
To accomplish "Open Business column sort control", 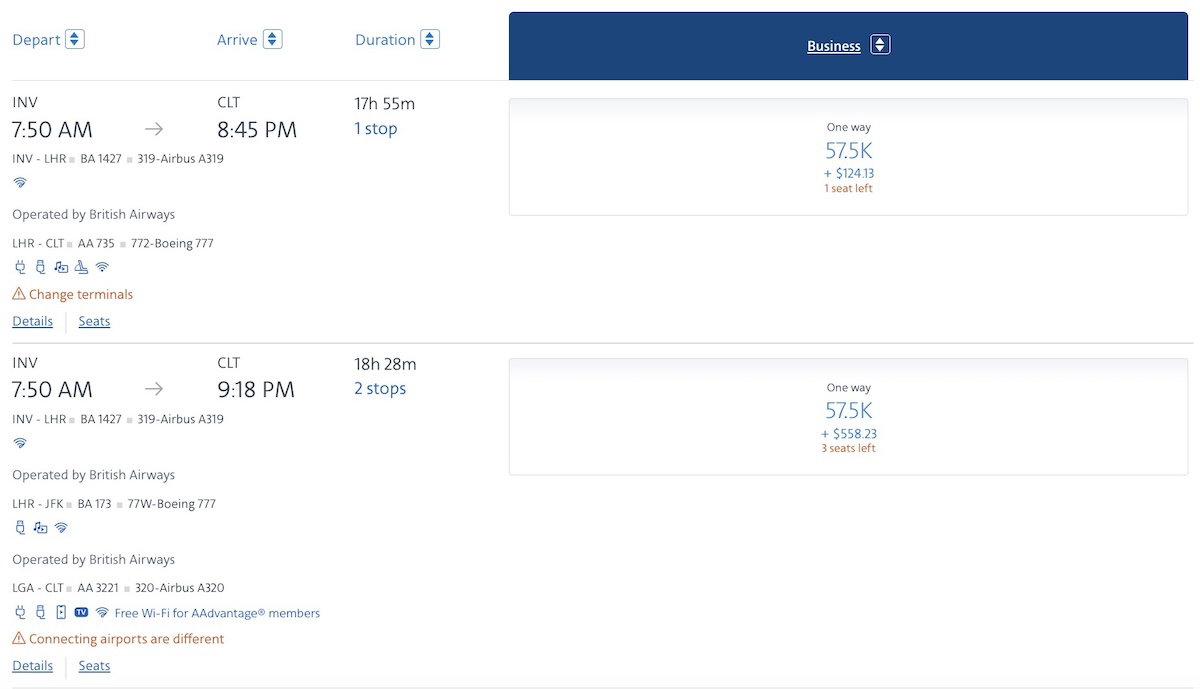I will 879,45.
